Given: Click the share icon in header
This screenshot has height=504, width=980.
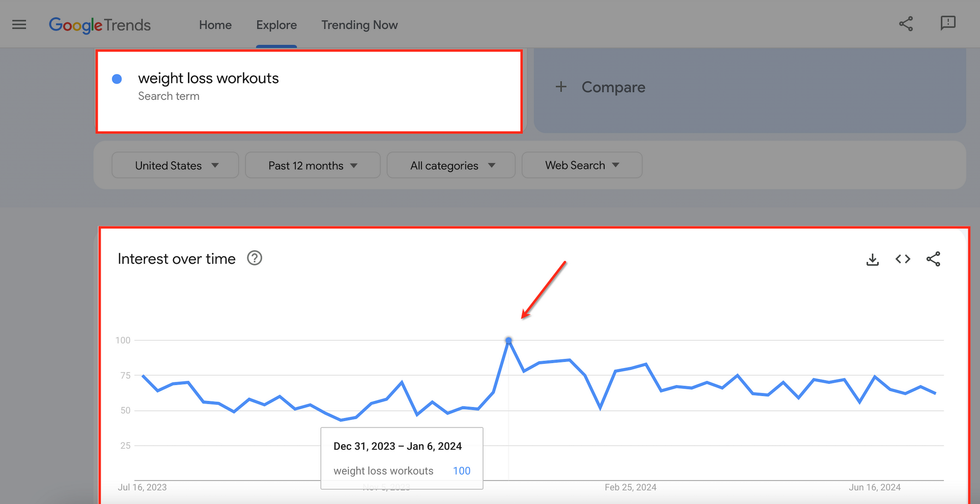Looking at the screenshot, I should [906, 24].
